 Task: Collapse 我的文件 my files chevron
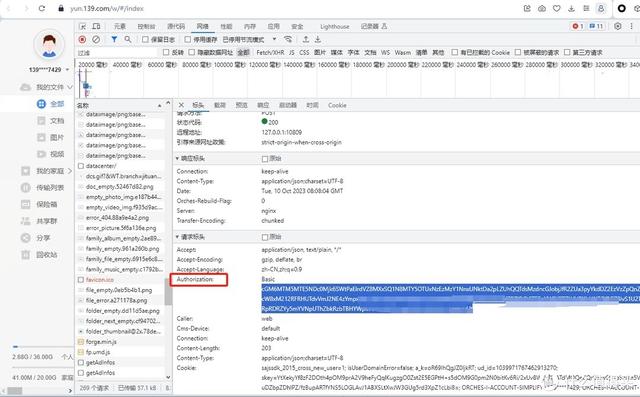click(70, 87)
